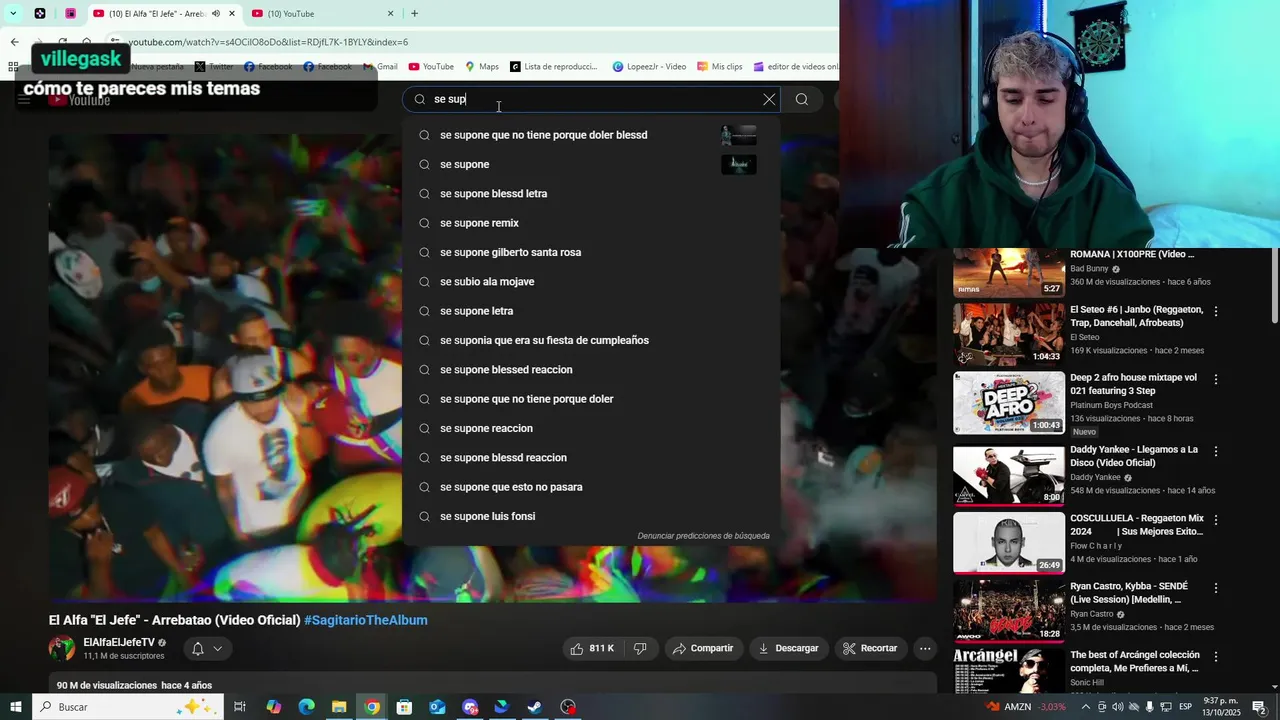The height and width of the screenshot is (720, 1280).
Task: Select suggestion 'se subio ala mojave'
Action: click(x=591, y=282)
